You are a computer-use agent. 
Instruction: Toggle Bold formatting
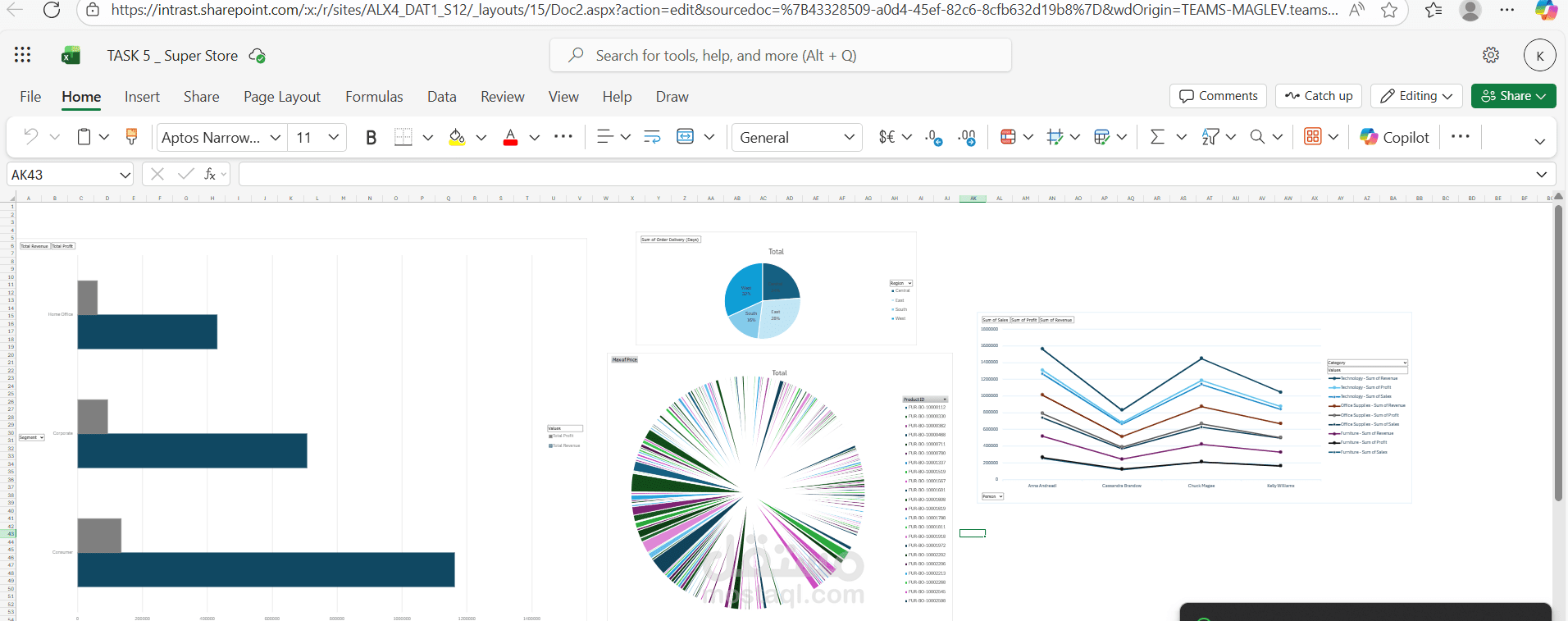click(371, 137)
